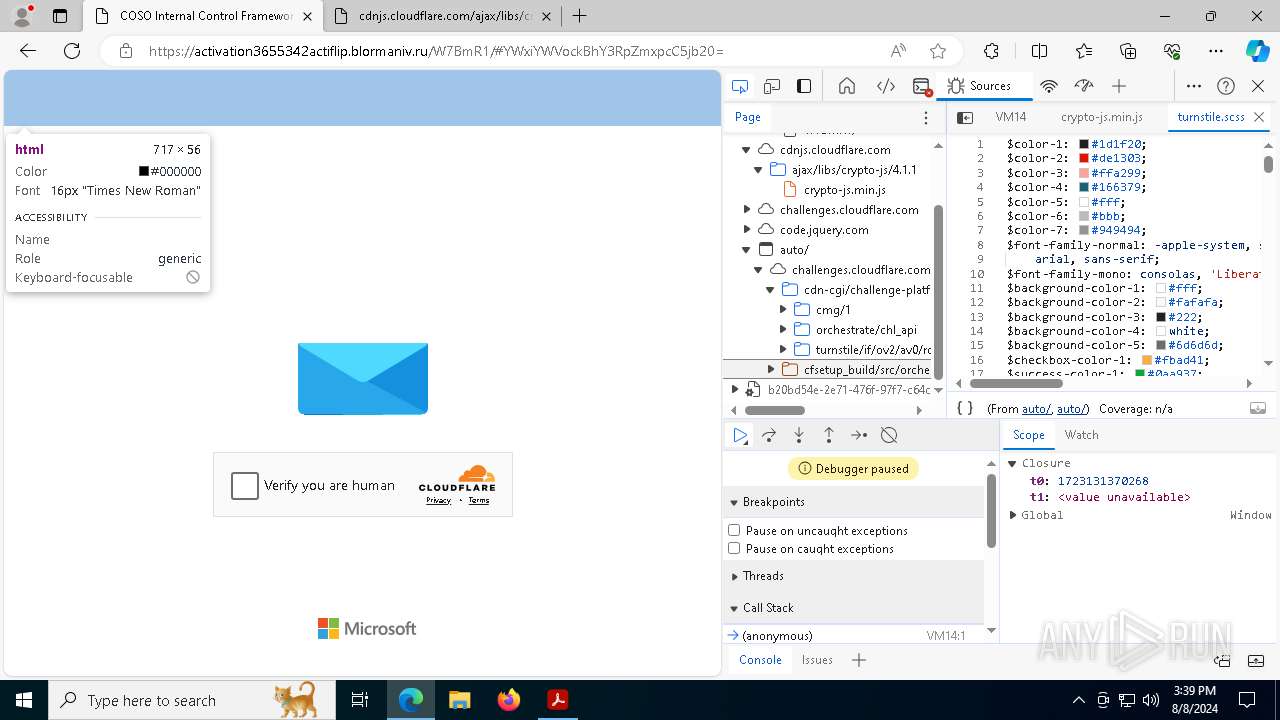Open the Performance panel icon

(1084, 86)
